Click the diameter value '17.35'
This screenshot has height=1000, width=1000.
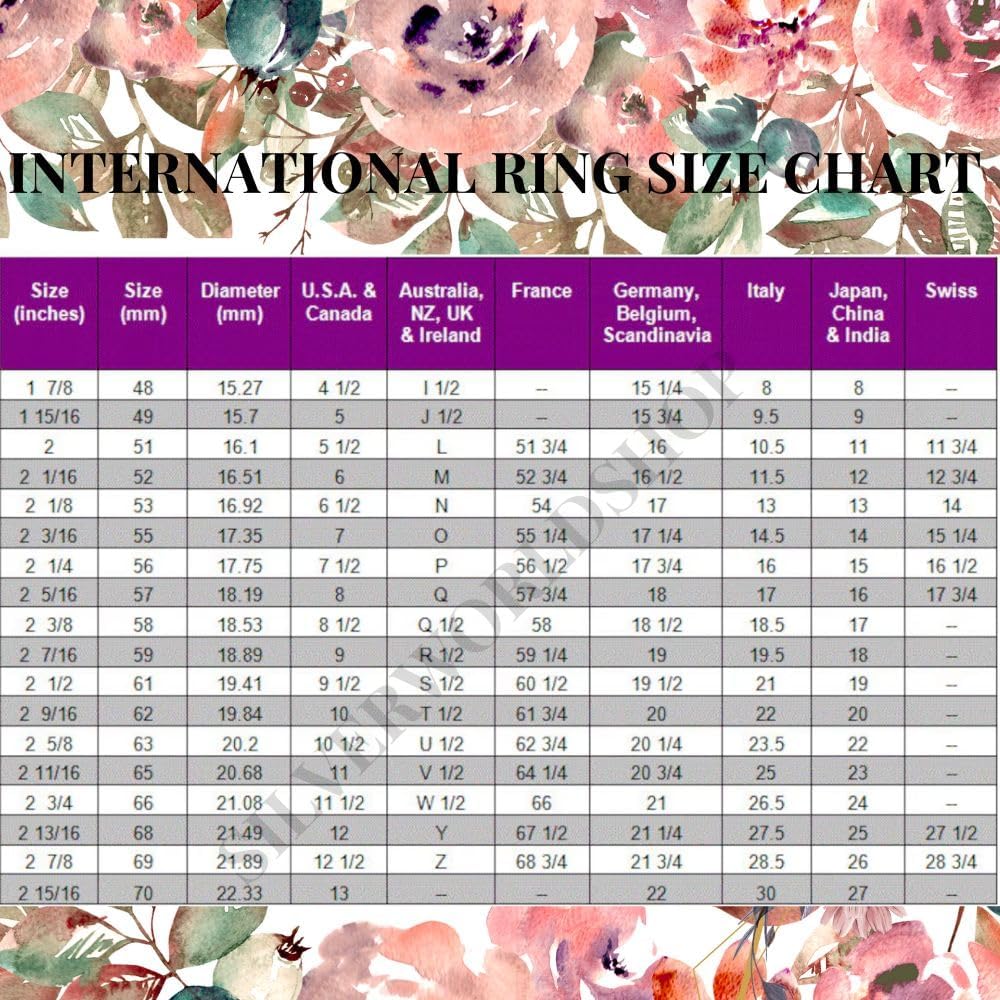point(240,536)
